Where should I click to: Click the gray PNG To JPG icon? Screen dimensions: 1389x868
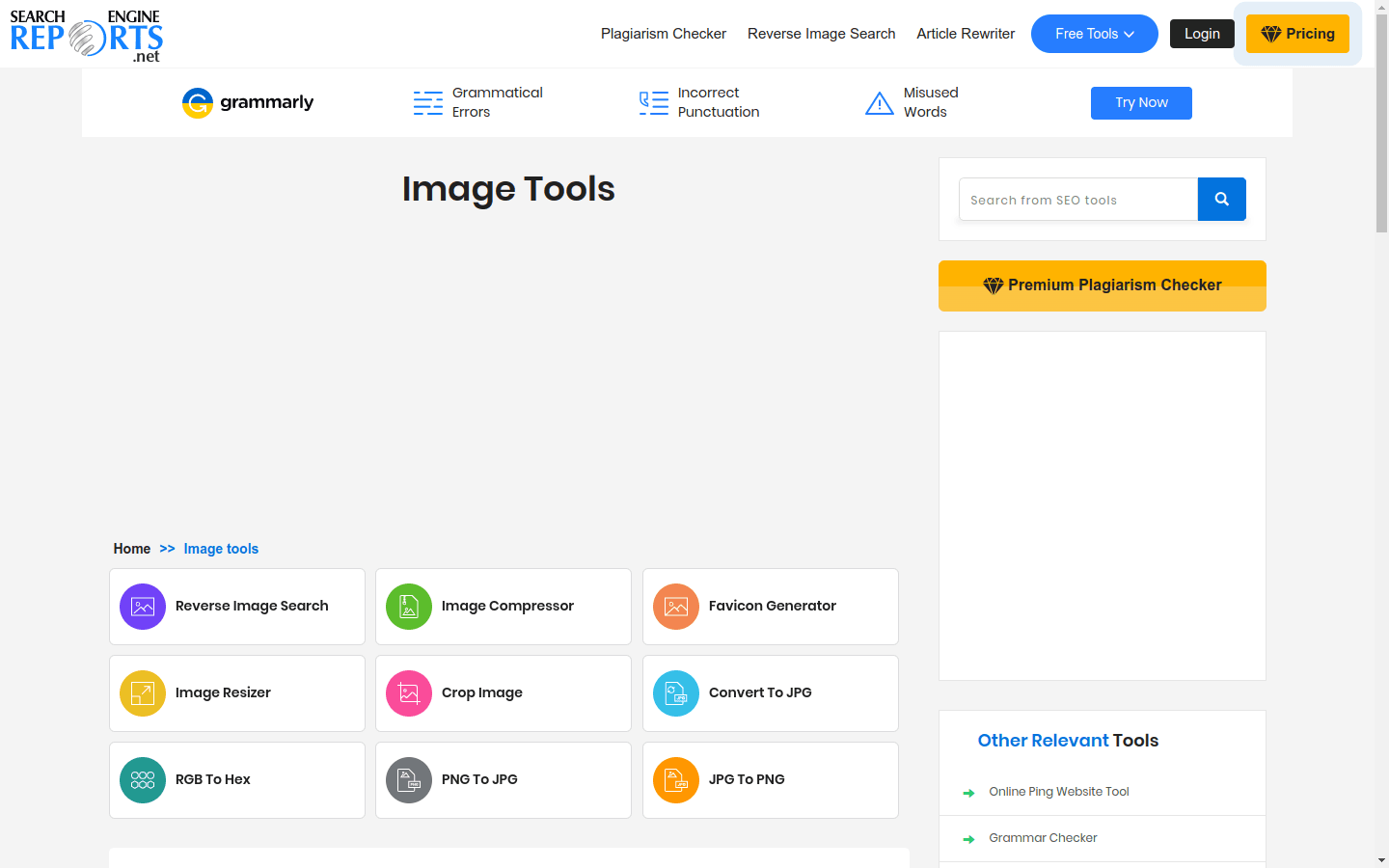click(x=409, y=780)
